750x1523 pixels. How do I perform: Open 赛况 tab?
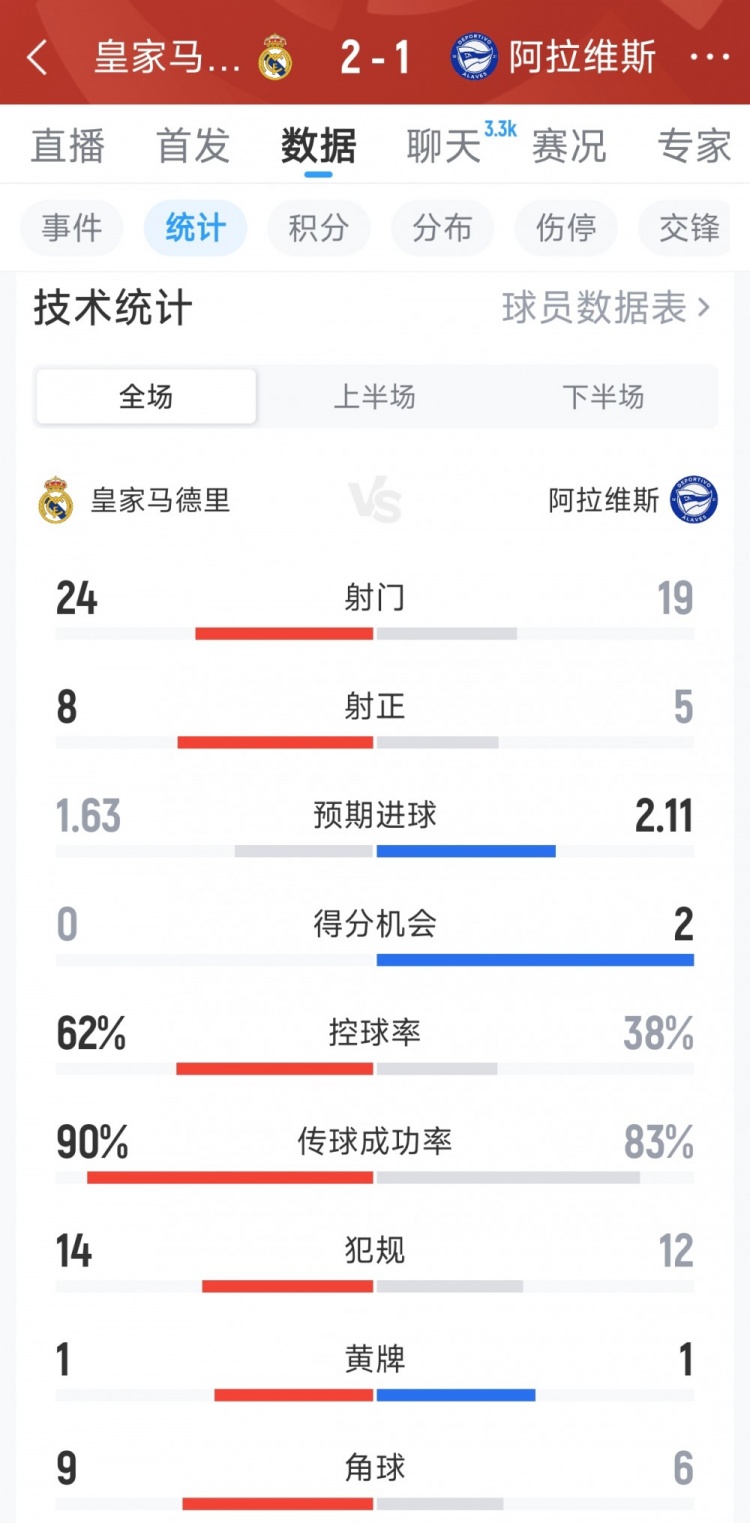(x=569, y=146)
